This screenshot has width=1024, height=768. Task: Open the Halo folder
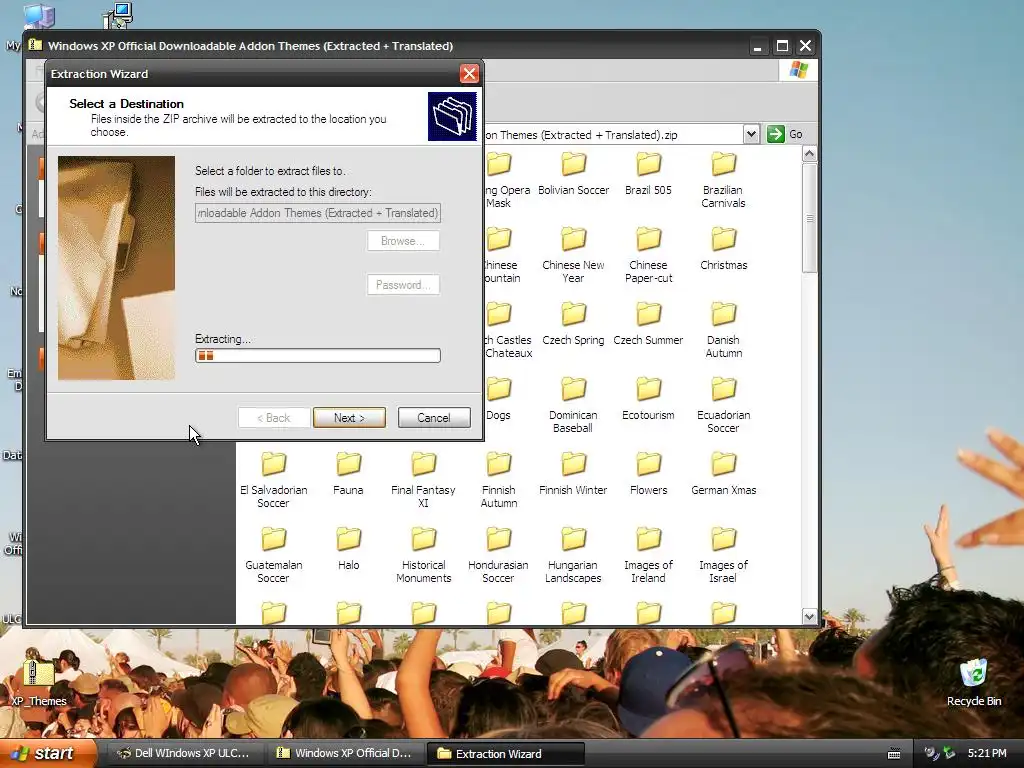click(348, 549)
